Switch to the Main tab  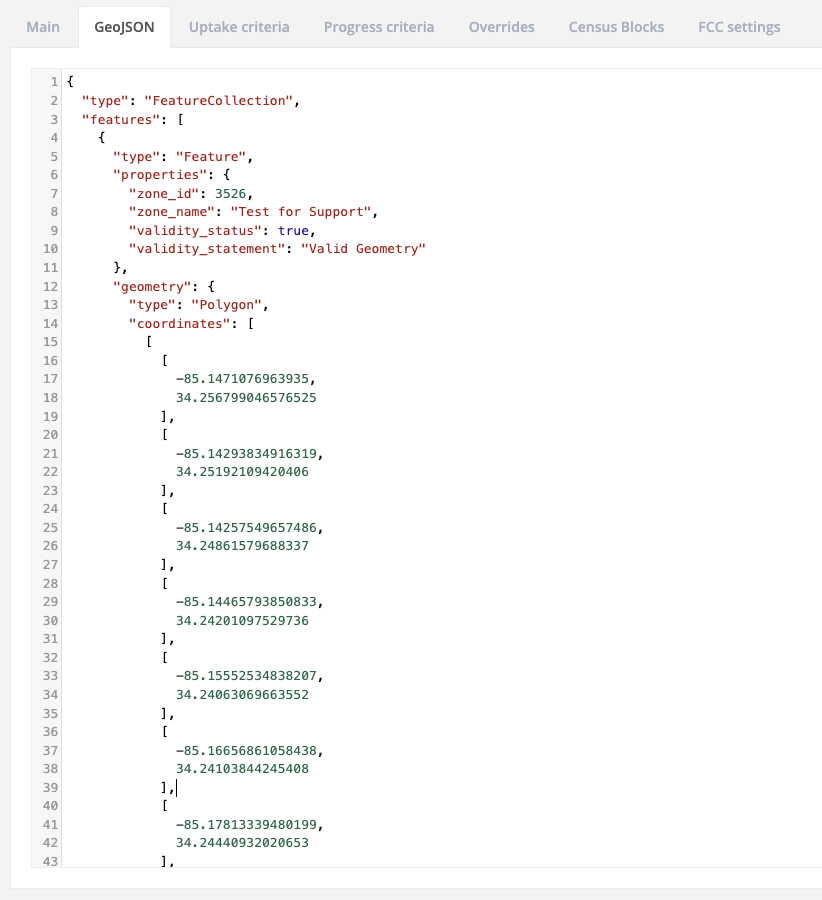(x=42, y=27)
